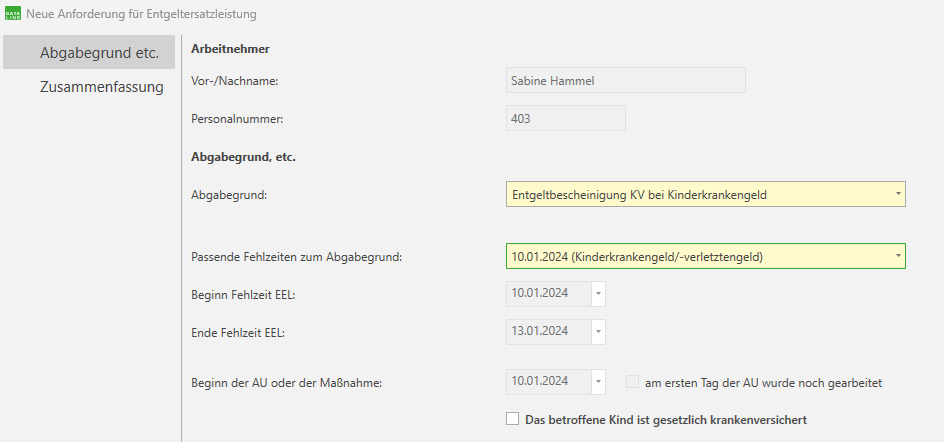
Task: Click the Personalnummer field showing 403
Action: 565,118
